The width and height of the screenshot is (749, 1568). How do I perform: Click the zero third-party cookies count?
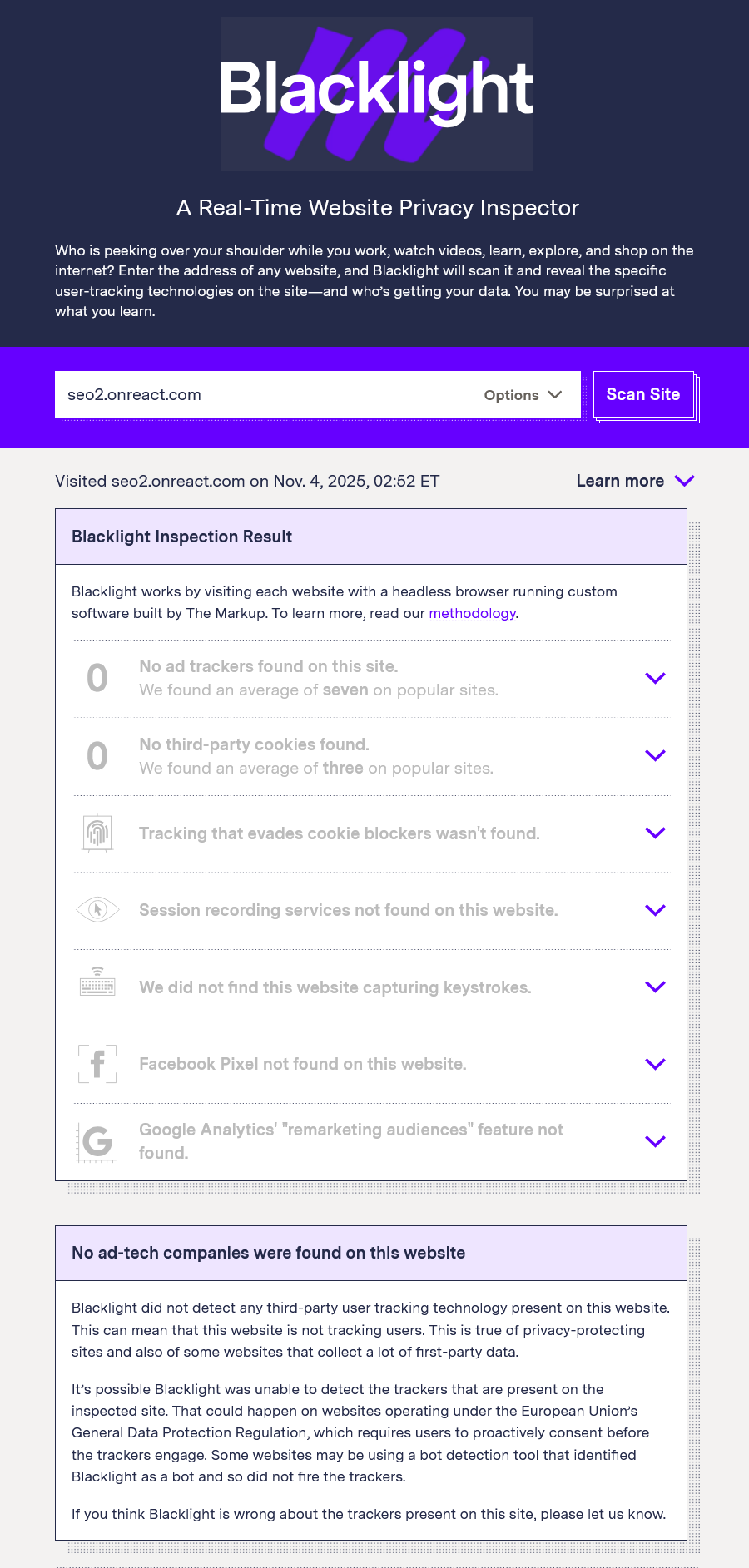click(97, 755)
